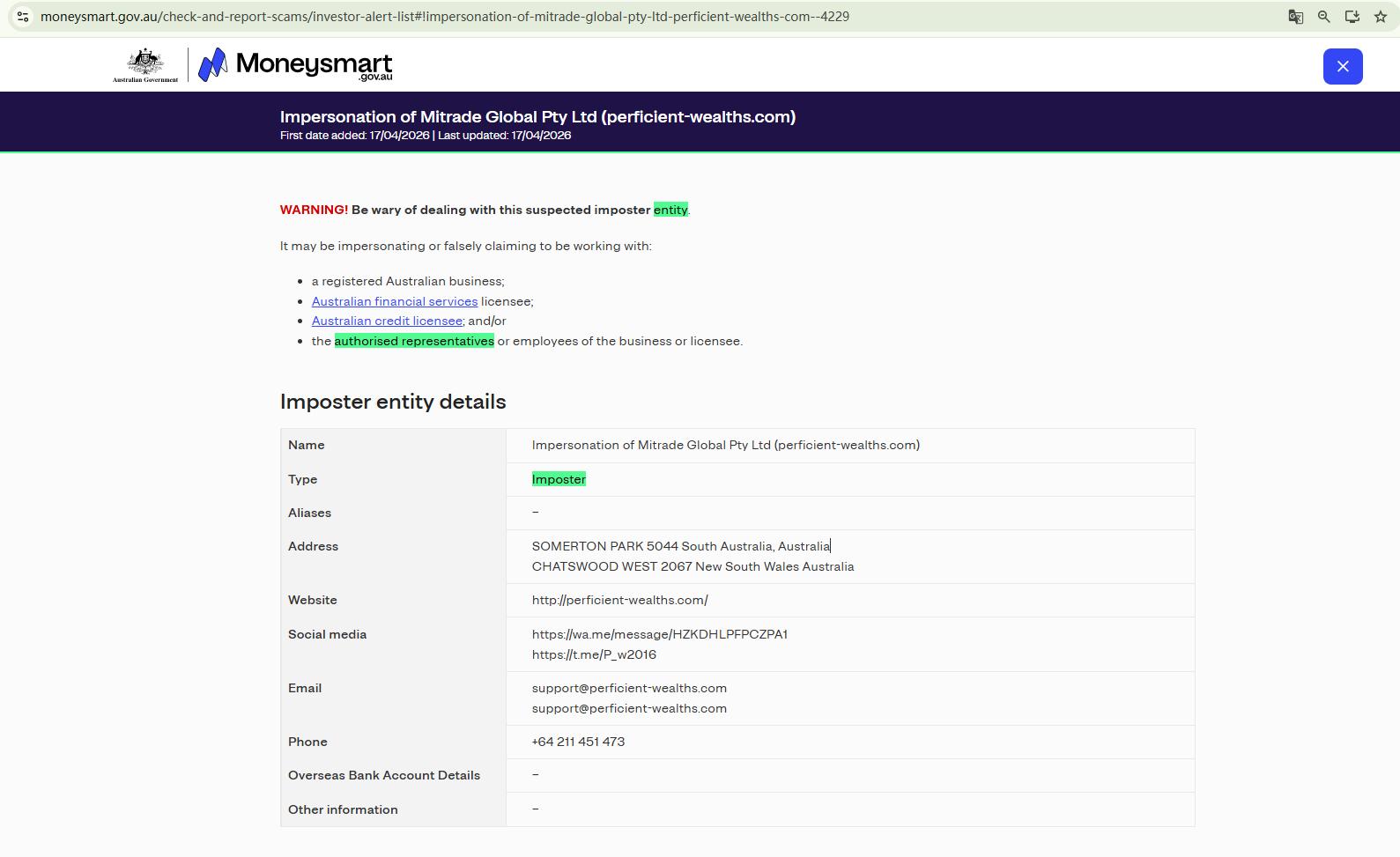Click the wa.me WhatsApp social media URL

click(659, 634)
